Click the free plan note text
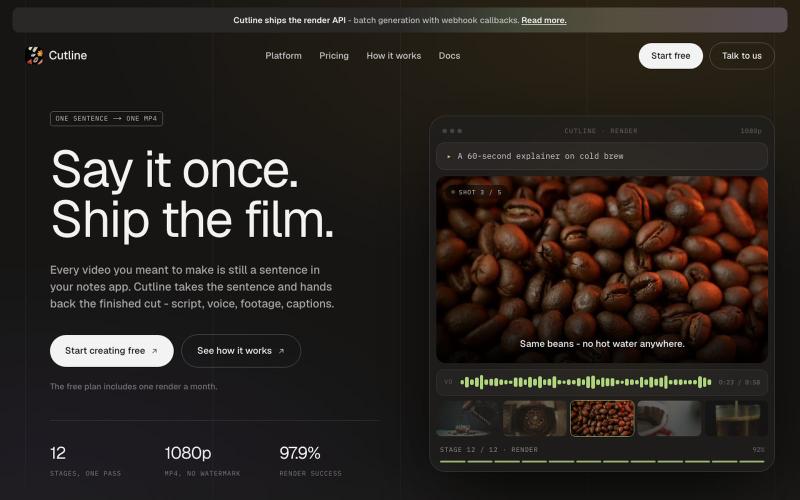This screenshot has height=500, width=800. click(134, 387)
